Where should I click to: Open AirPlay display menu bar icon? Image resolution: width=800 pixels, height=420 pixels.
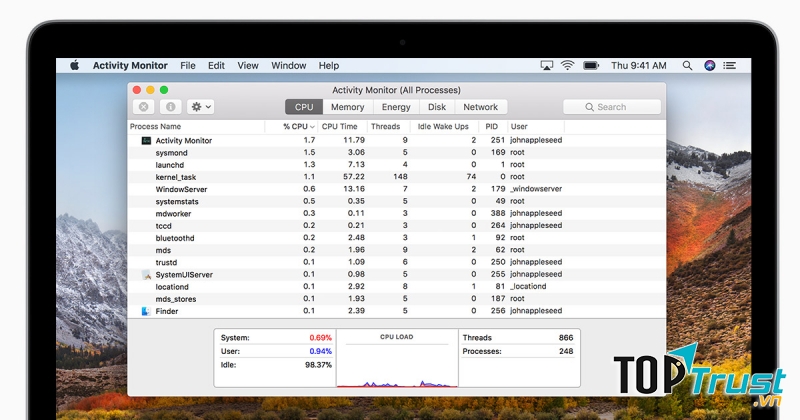(546, 65)
